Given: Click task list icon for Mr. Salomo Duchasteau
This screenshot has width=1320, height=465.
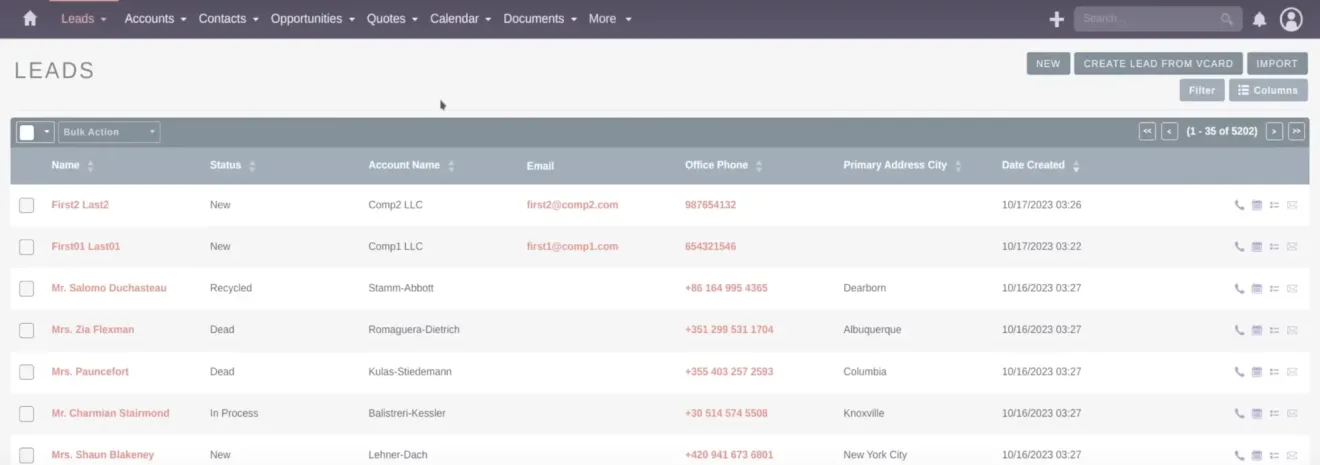Looking at the screenshot, I should pyautogui.click(x=1274, y=289).
